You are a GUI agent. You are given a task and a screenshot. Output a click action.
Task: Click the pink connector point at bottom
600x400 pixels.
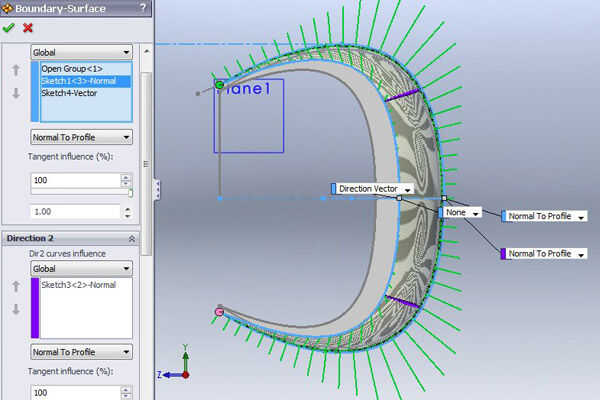[x=219, y=312]
